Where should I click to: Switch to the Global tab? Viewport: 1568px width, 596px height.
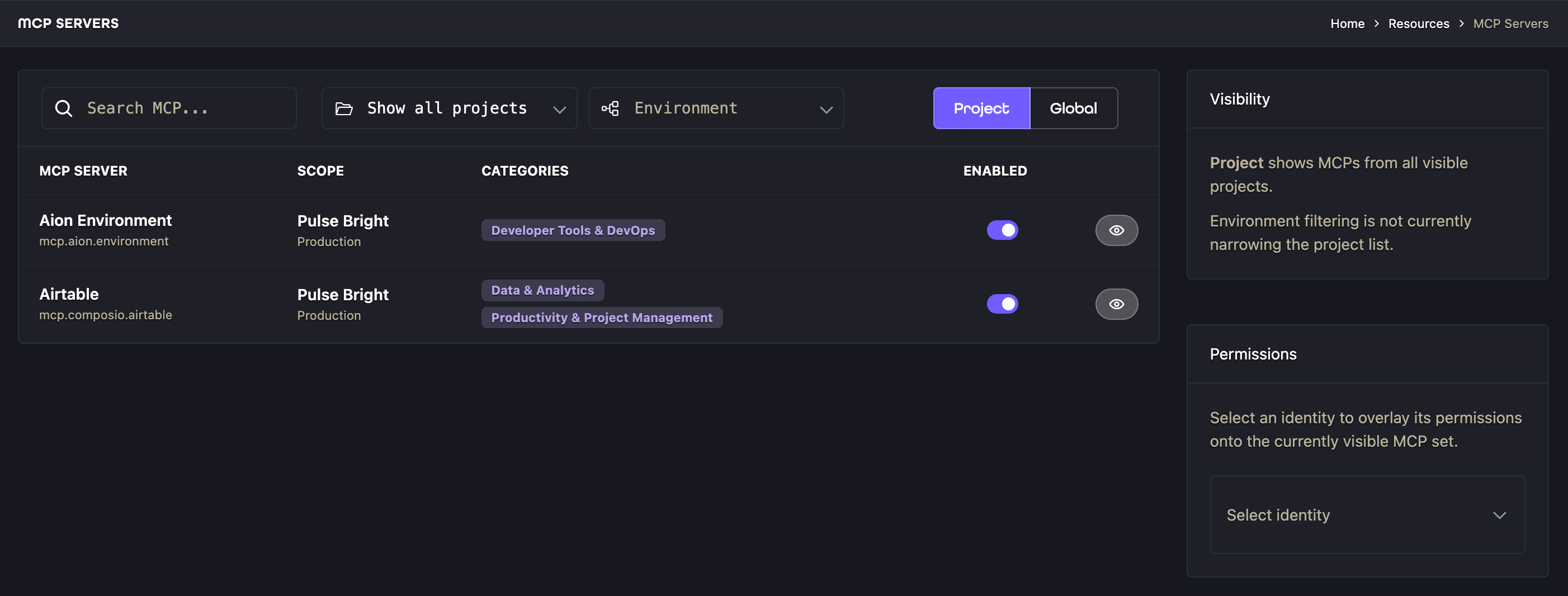[x=1074, y=108]
